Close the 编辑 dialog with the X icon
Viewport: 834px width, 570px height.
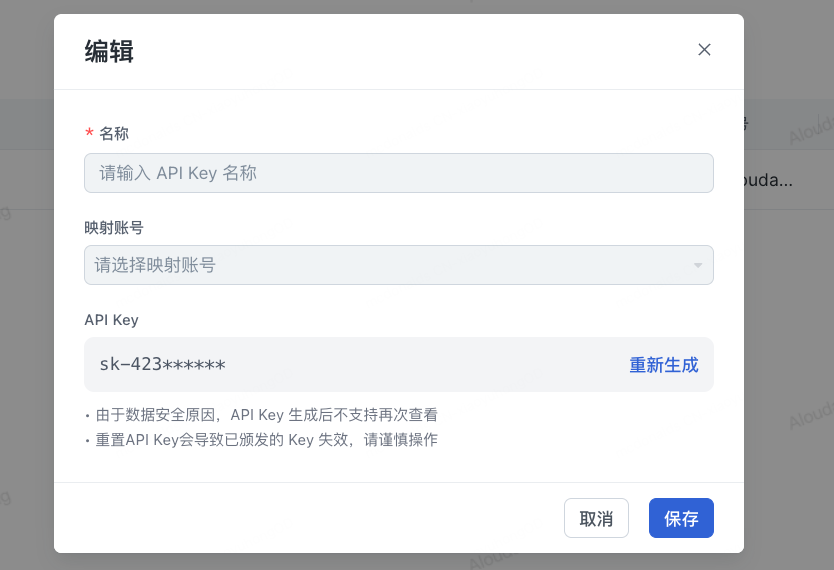coord(704,50)
